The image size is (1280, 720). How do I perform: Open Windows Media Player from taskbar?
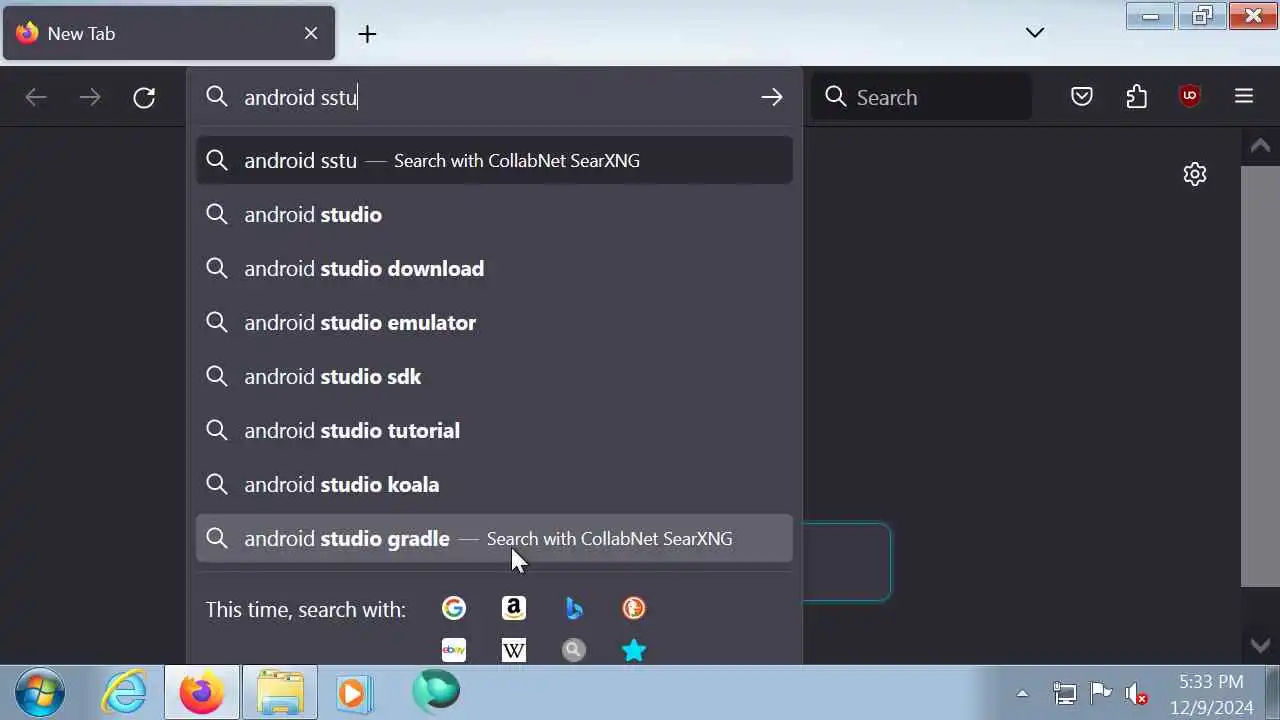click(353, 692)
